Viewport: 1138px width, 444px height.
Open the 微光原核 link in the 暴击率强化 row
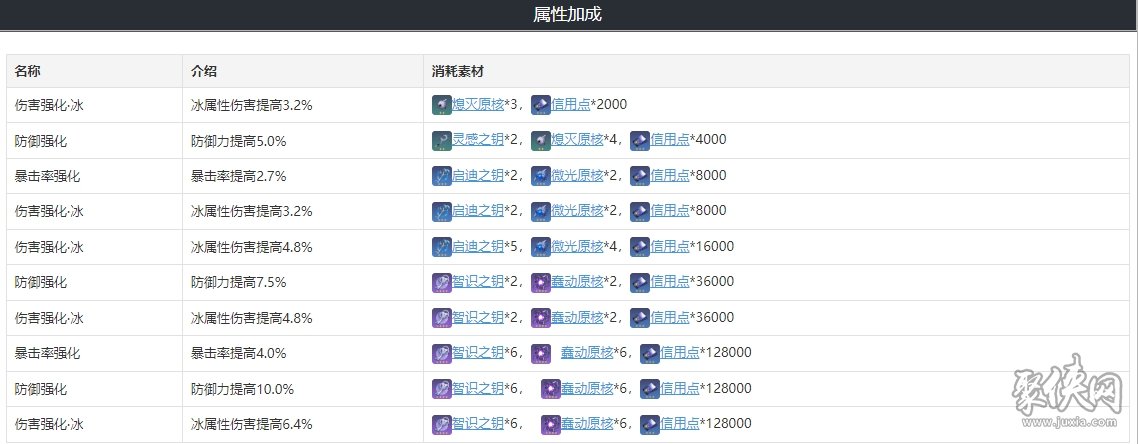(x=577, y=176)
